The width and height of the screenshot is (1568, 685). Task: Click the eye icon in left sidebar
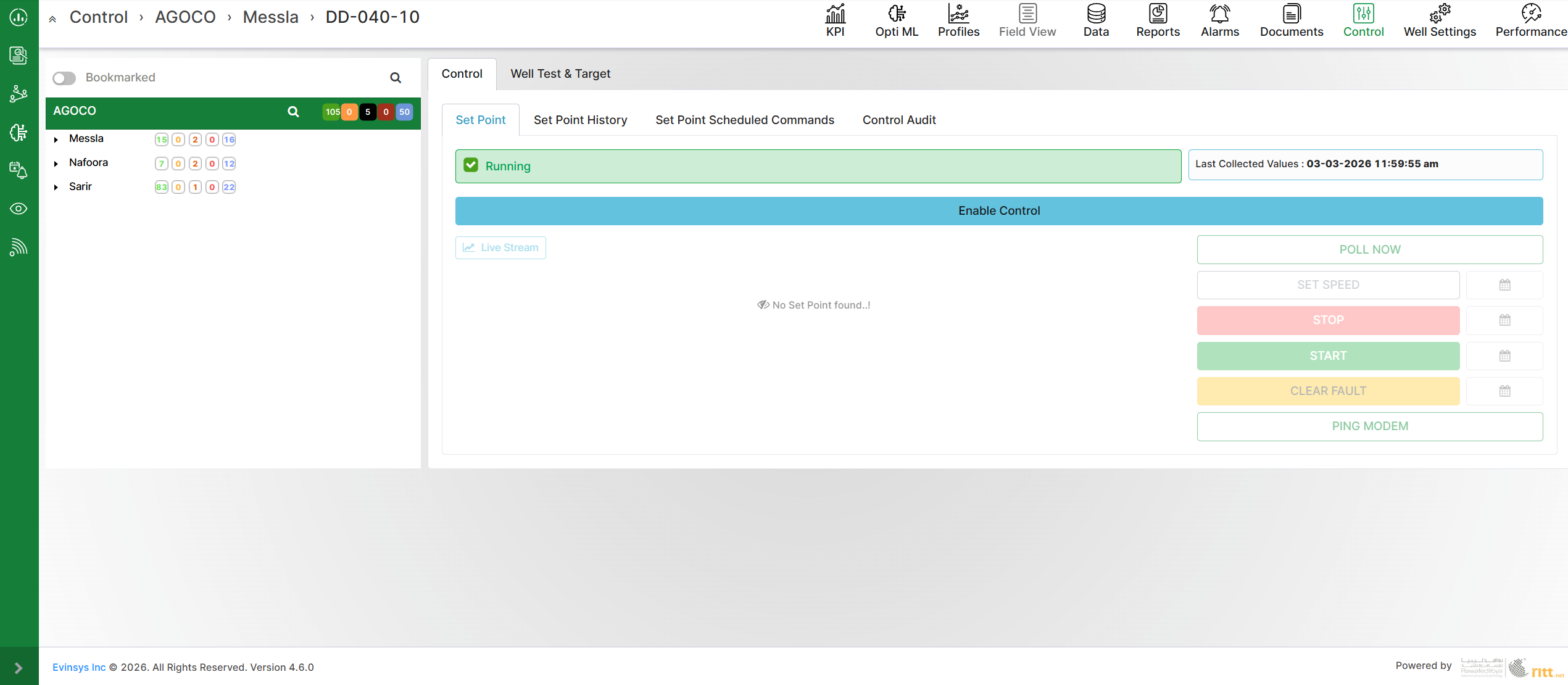(19, 209)
